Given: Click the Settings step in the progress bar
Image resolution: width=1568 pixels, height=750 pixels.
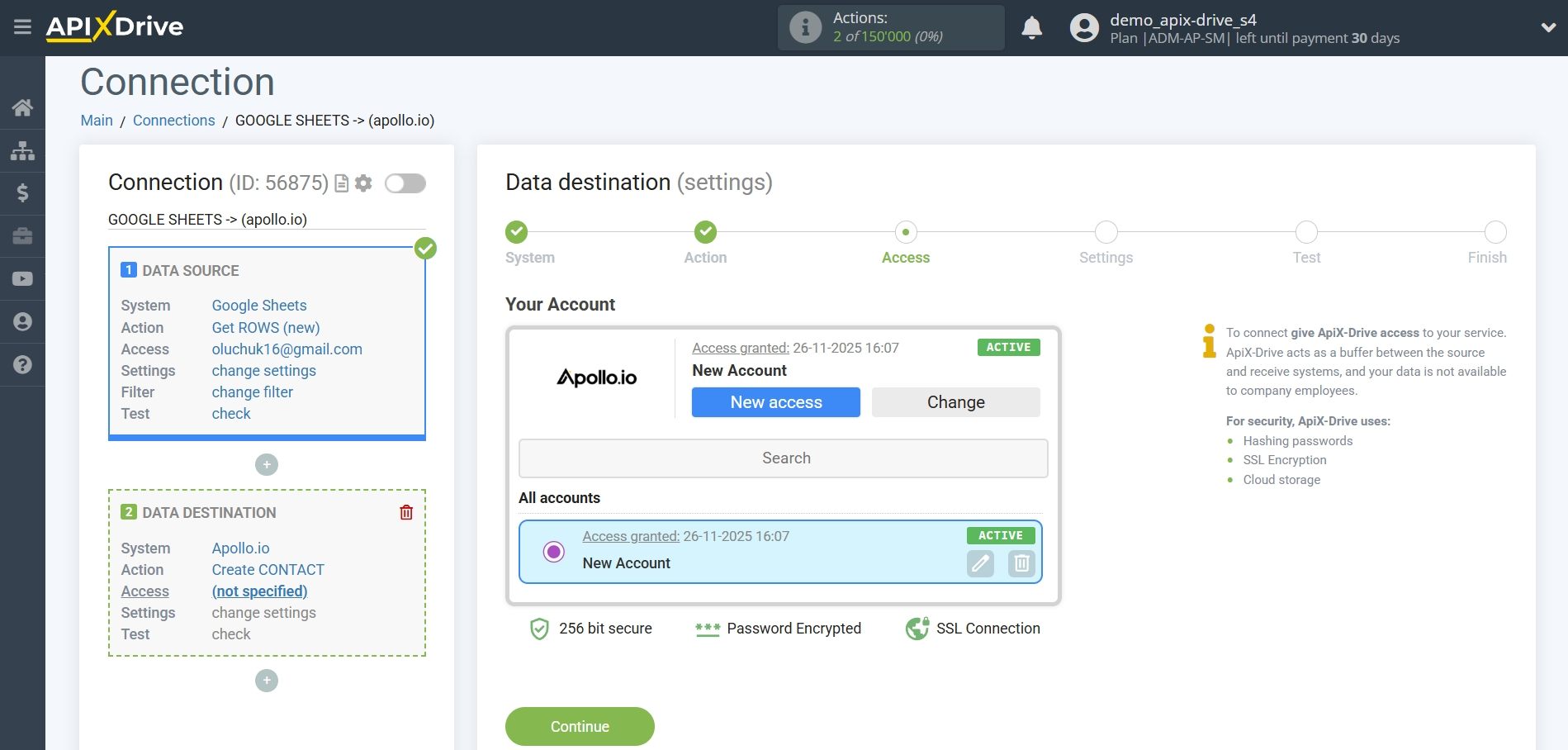Looking at the screenshot, I should click(1106, 232).
